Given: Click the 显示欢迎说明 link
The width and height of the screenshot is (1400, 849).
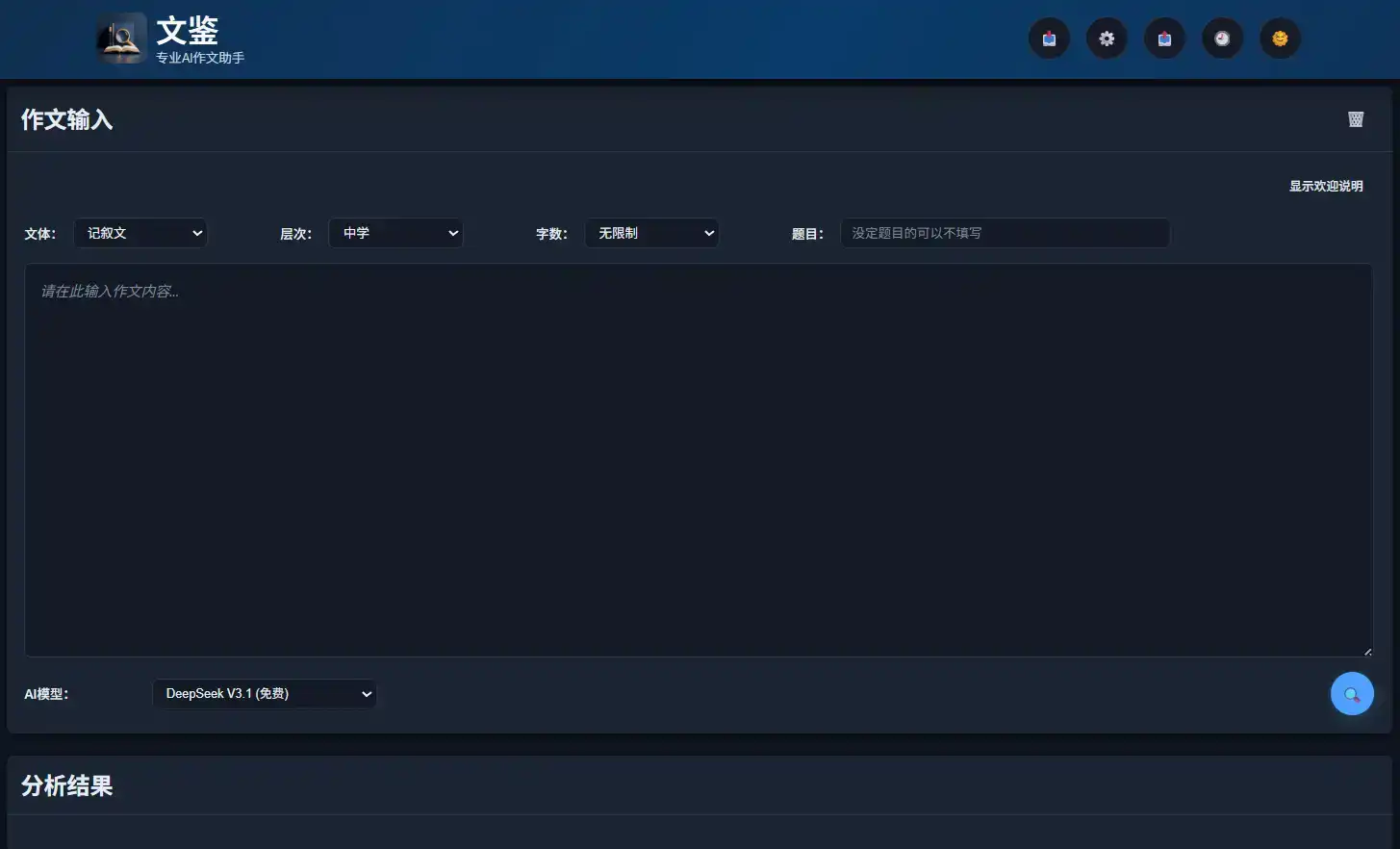Looking at the screenshot, I should (1326, 186).
